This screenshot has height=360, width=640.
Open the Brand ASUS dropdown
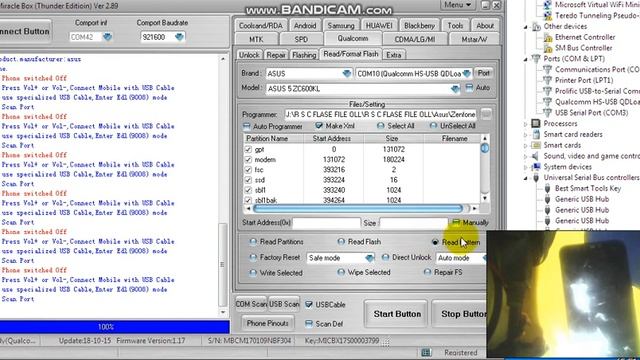point(347,73)
